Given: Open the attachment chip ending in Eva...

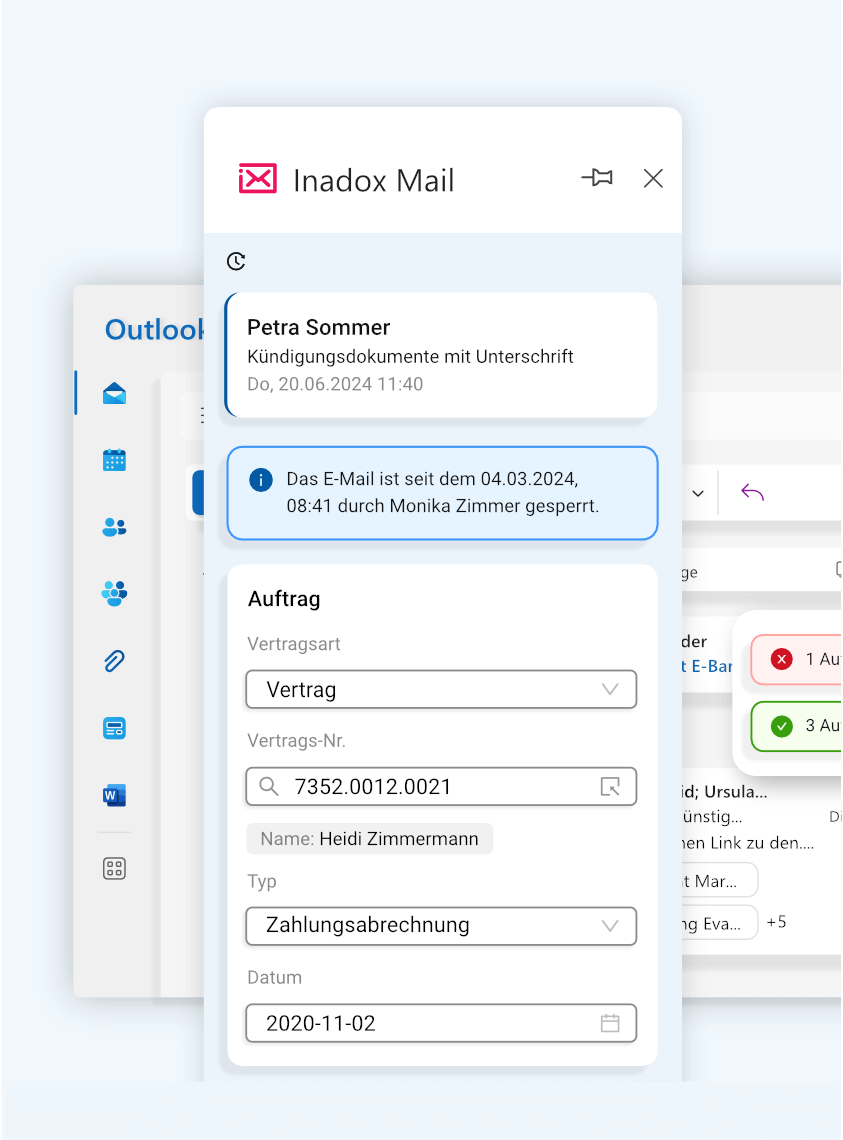Looking at the screenshot, I should 720,923.
